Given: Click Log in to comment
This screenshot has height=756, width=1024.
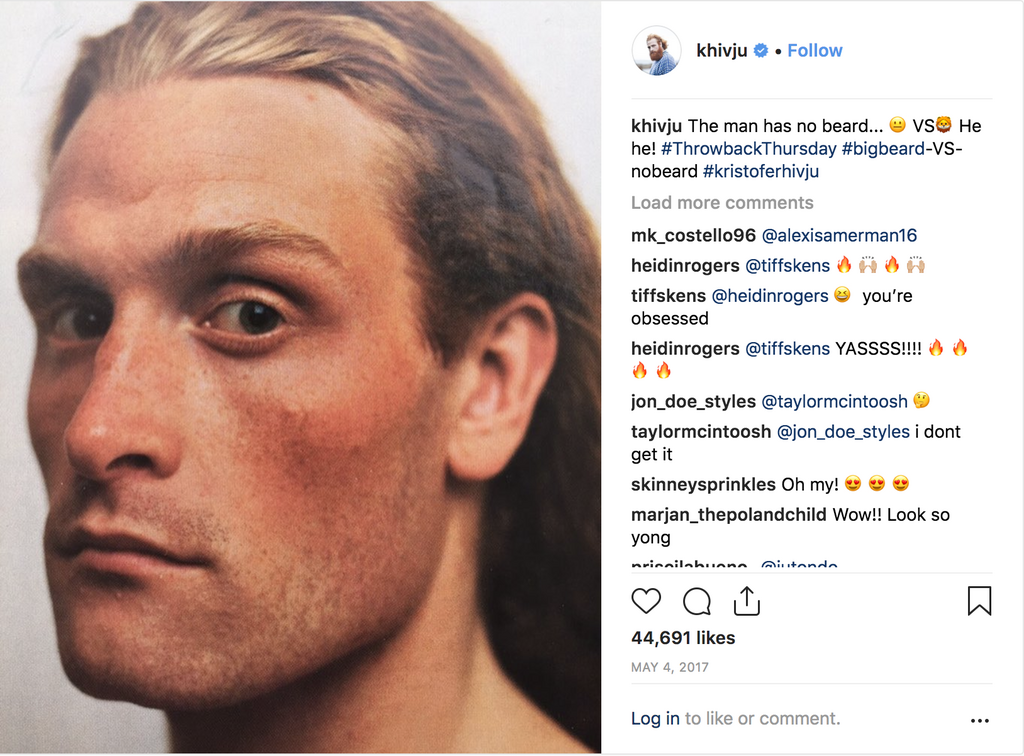Looking at the screenshot, I should click(x=655, y=719).
